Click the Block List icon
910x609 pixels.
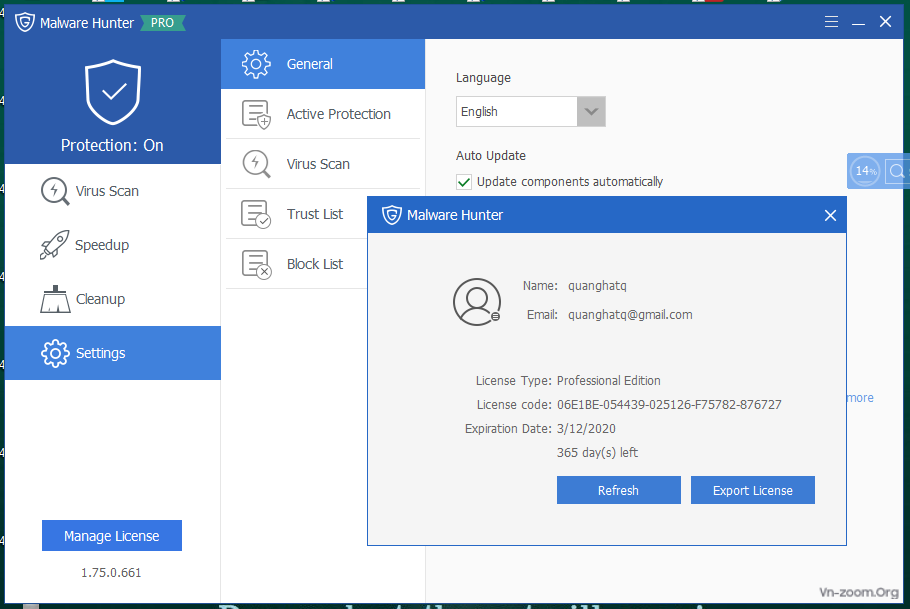point(257,264)
